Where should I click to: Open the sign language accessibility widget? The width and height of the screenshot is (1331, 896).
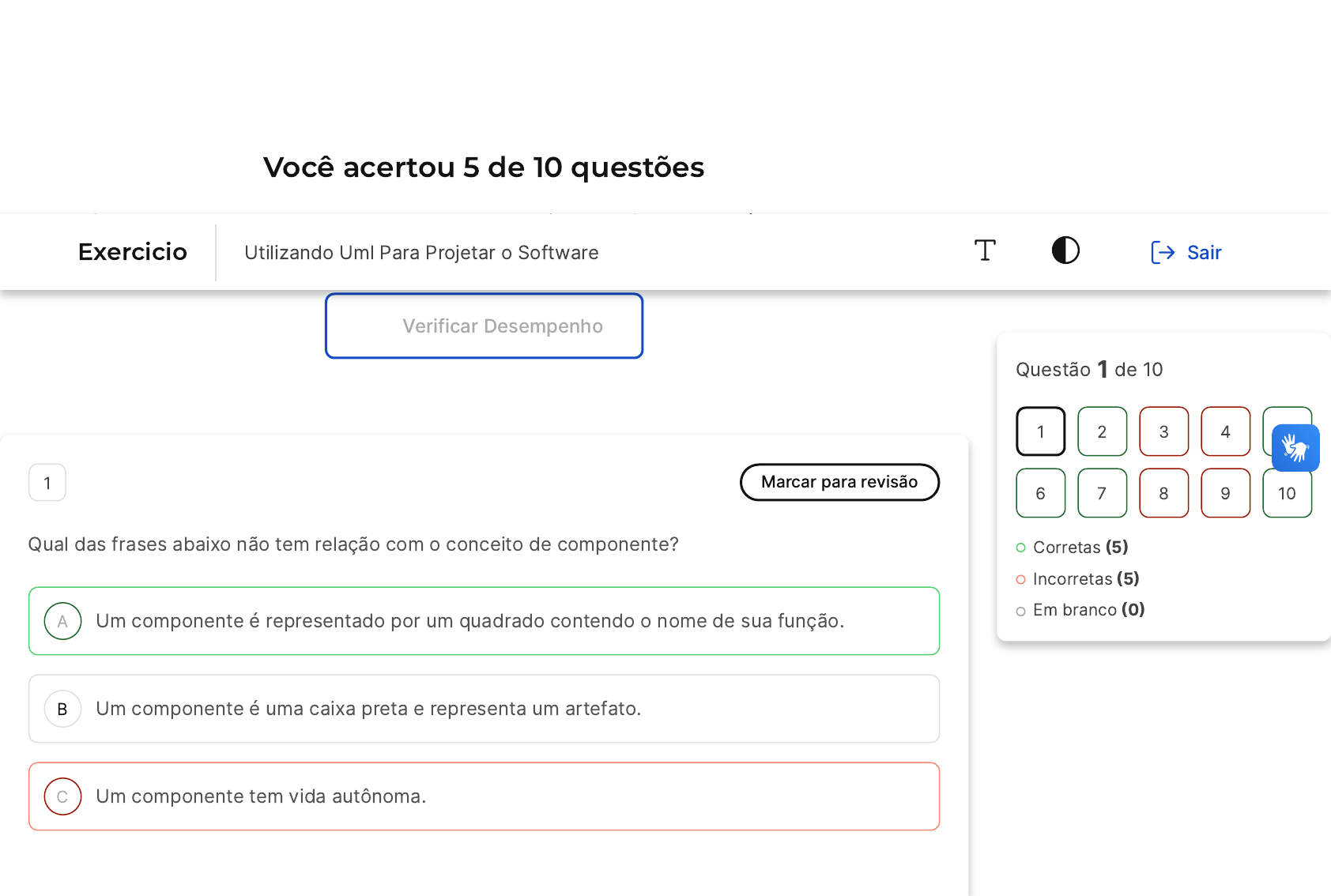1295,448
